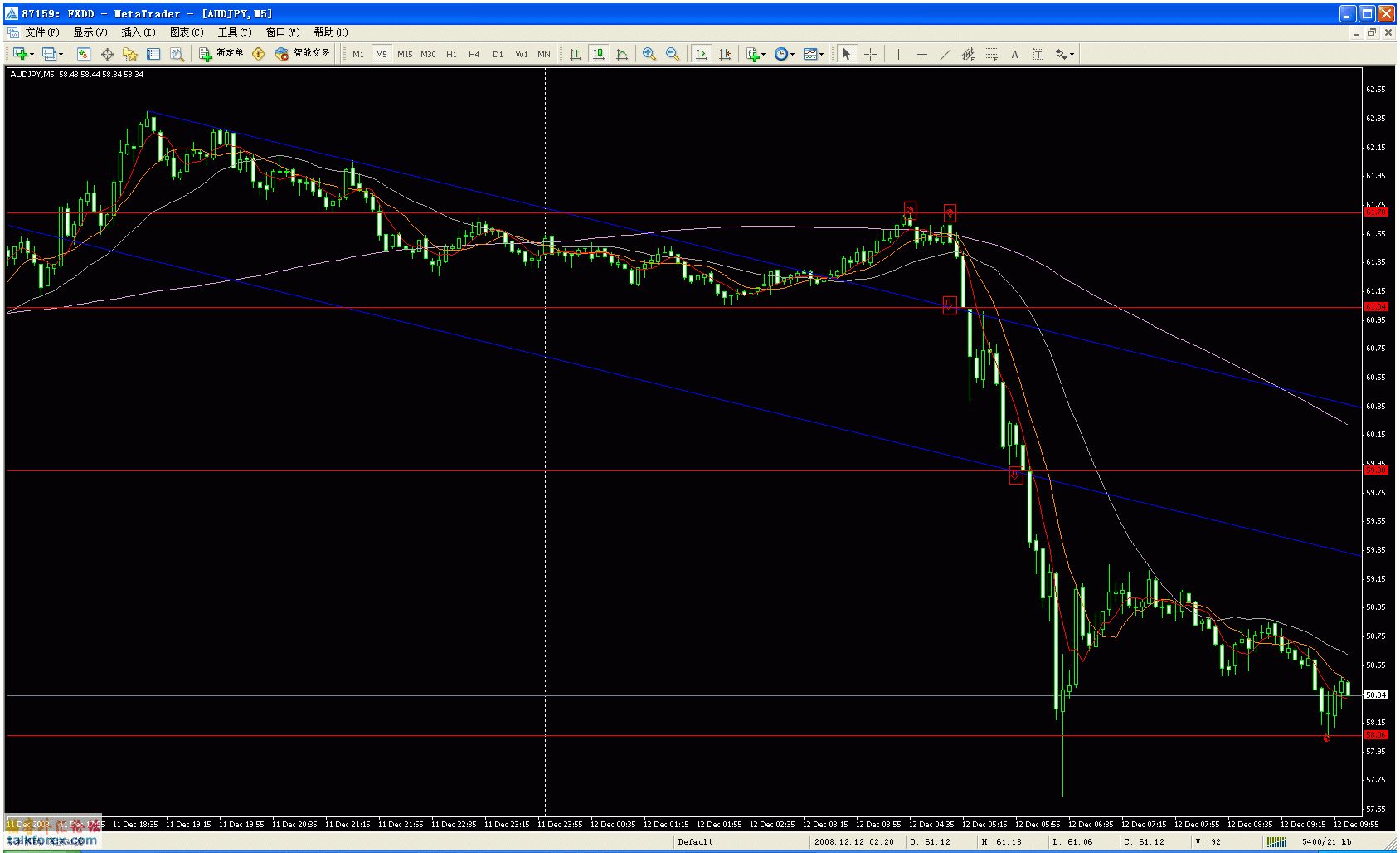This screenshot has height=853, width=1400.
Task: Toggle chart auto scroll icon
Action: pos(702,54)
